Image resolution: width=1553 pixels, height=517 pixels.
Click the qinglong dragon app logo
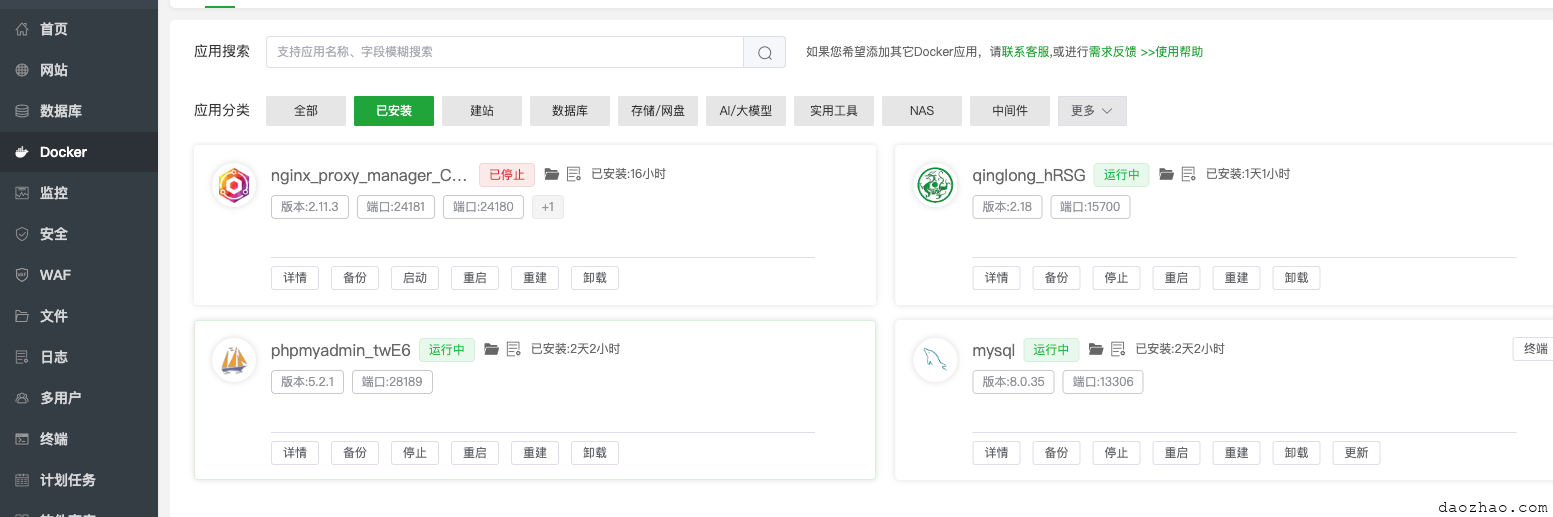pyautogui.click(x=935, y=185)
